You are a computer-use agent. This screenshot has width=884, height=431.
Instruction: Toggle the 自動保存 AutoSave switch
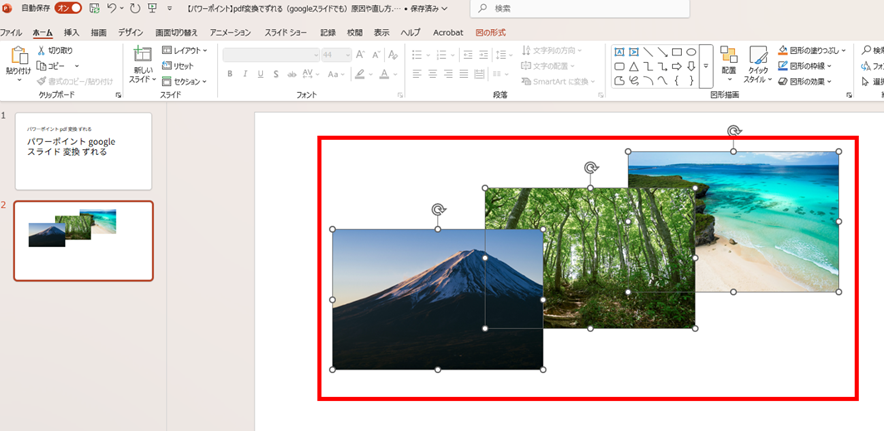(x=68, y=8)
